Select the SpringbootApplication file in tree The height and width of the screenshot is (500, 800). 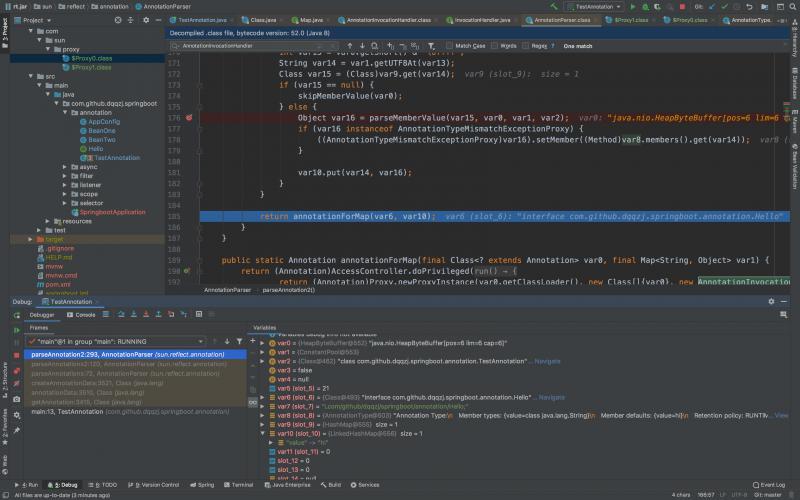click(112, 212)
